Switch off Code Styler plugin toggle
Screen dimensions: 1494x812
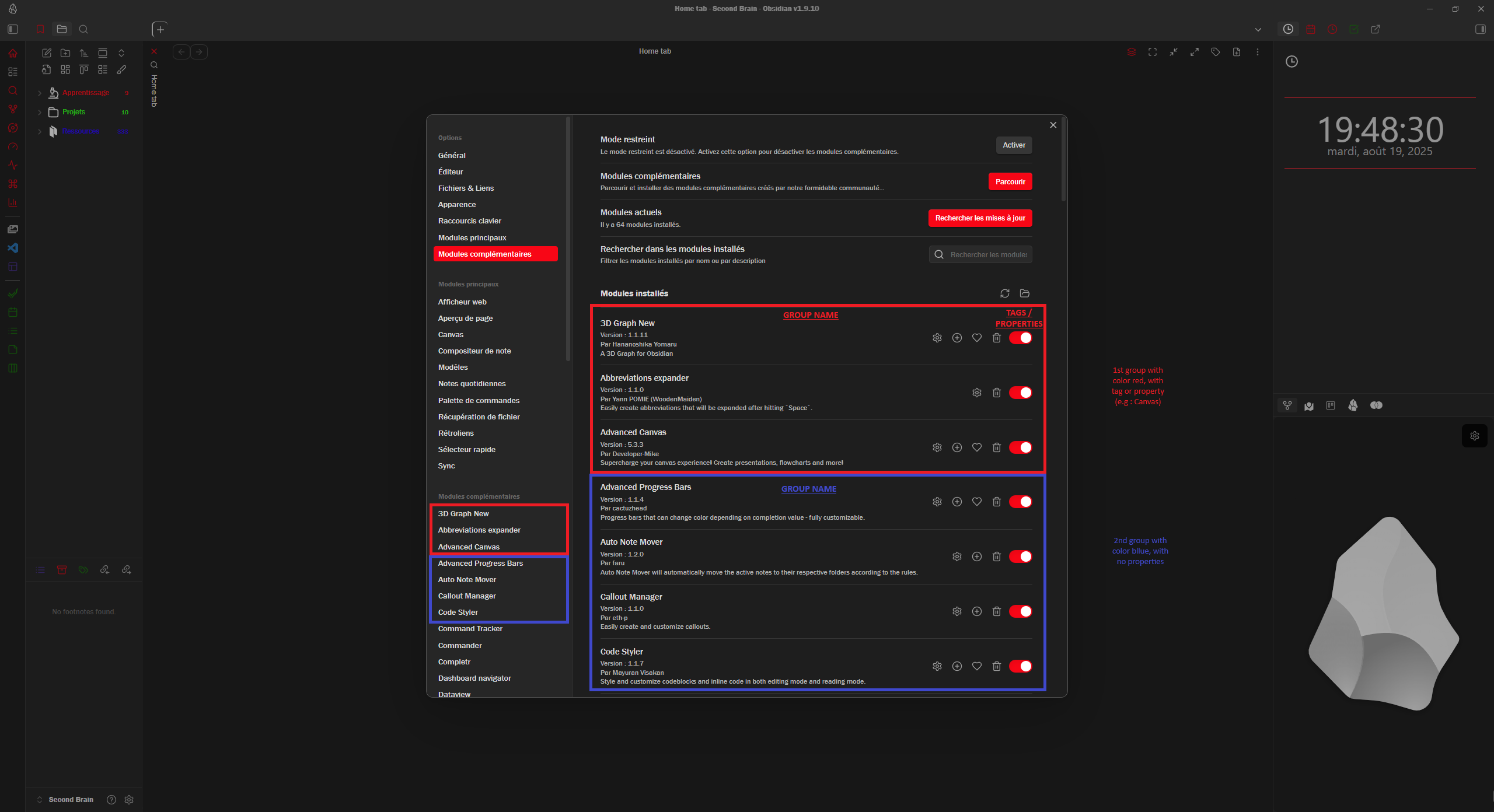[1020, 666]
